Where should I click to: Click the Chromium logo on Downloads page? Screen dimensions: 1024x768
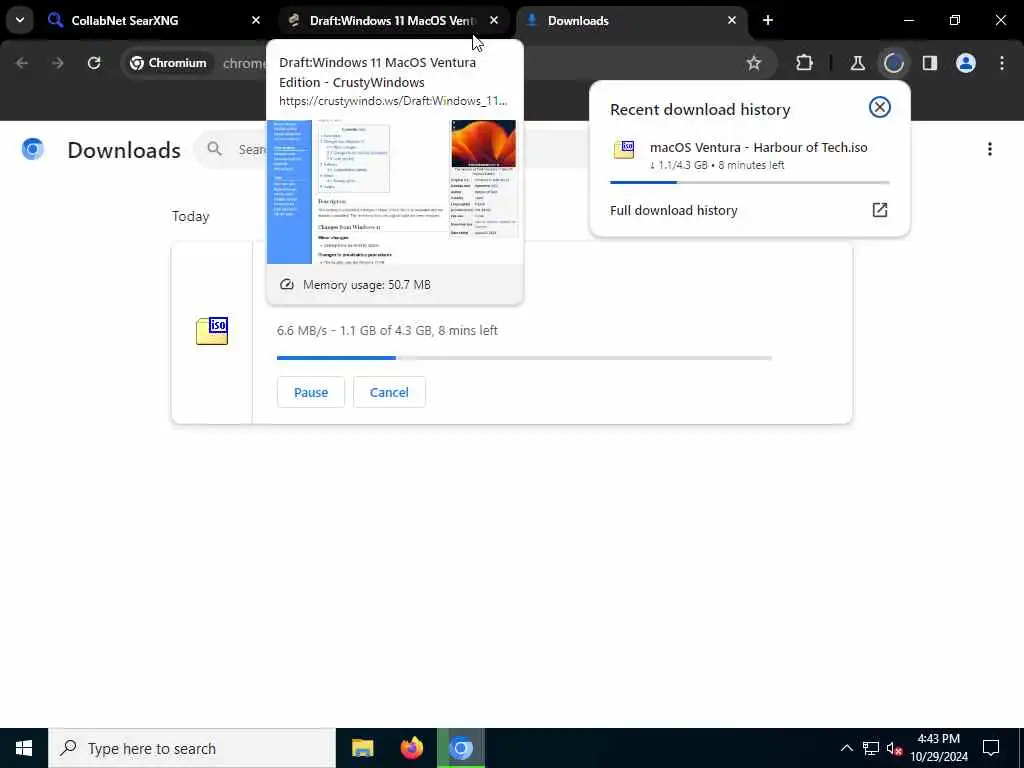point(33,149)
